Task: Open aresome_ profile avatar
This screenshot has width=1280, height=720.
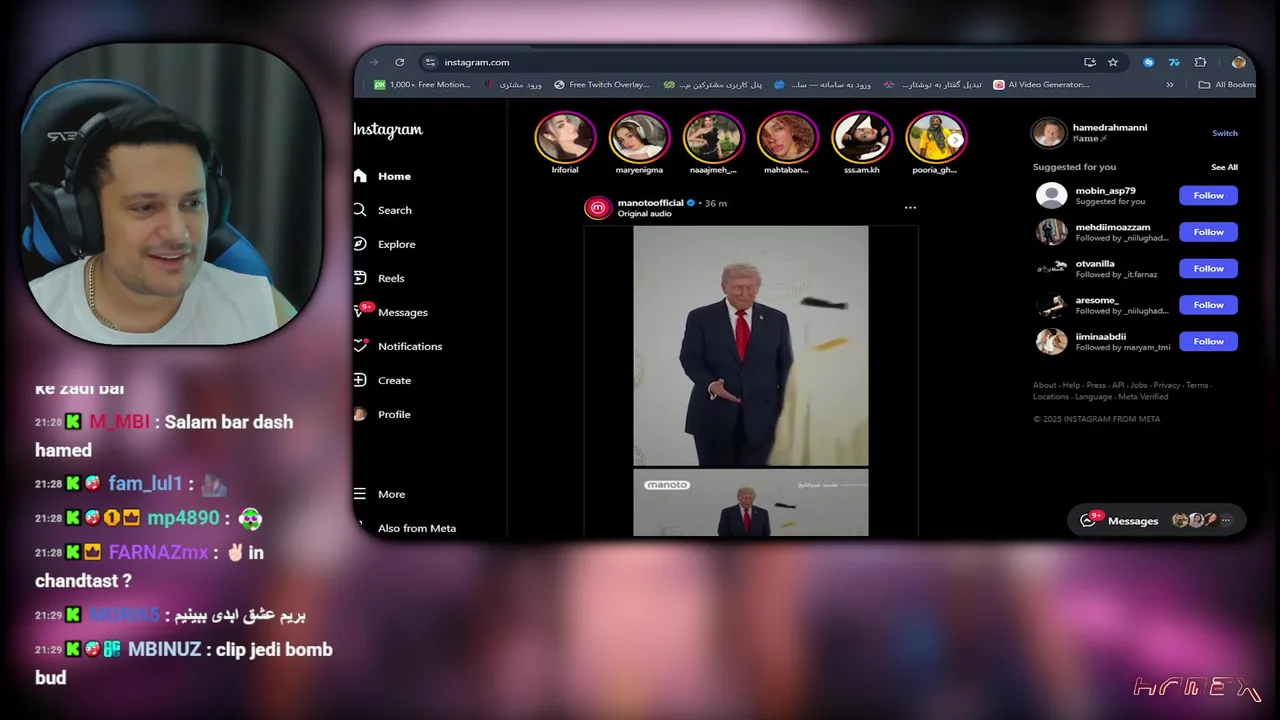Action: (1051, 305)
